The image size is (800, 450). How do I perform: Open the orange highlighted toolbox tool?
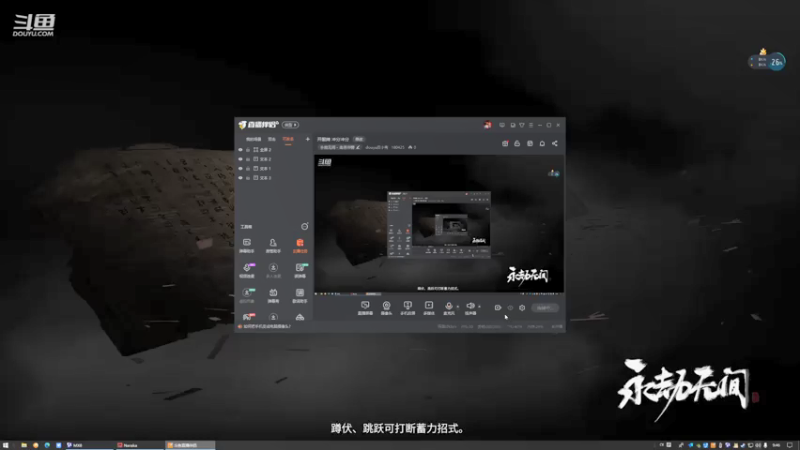(x=300, y=245)
